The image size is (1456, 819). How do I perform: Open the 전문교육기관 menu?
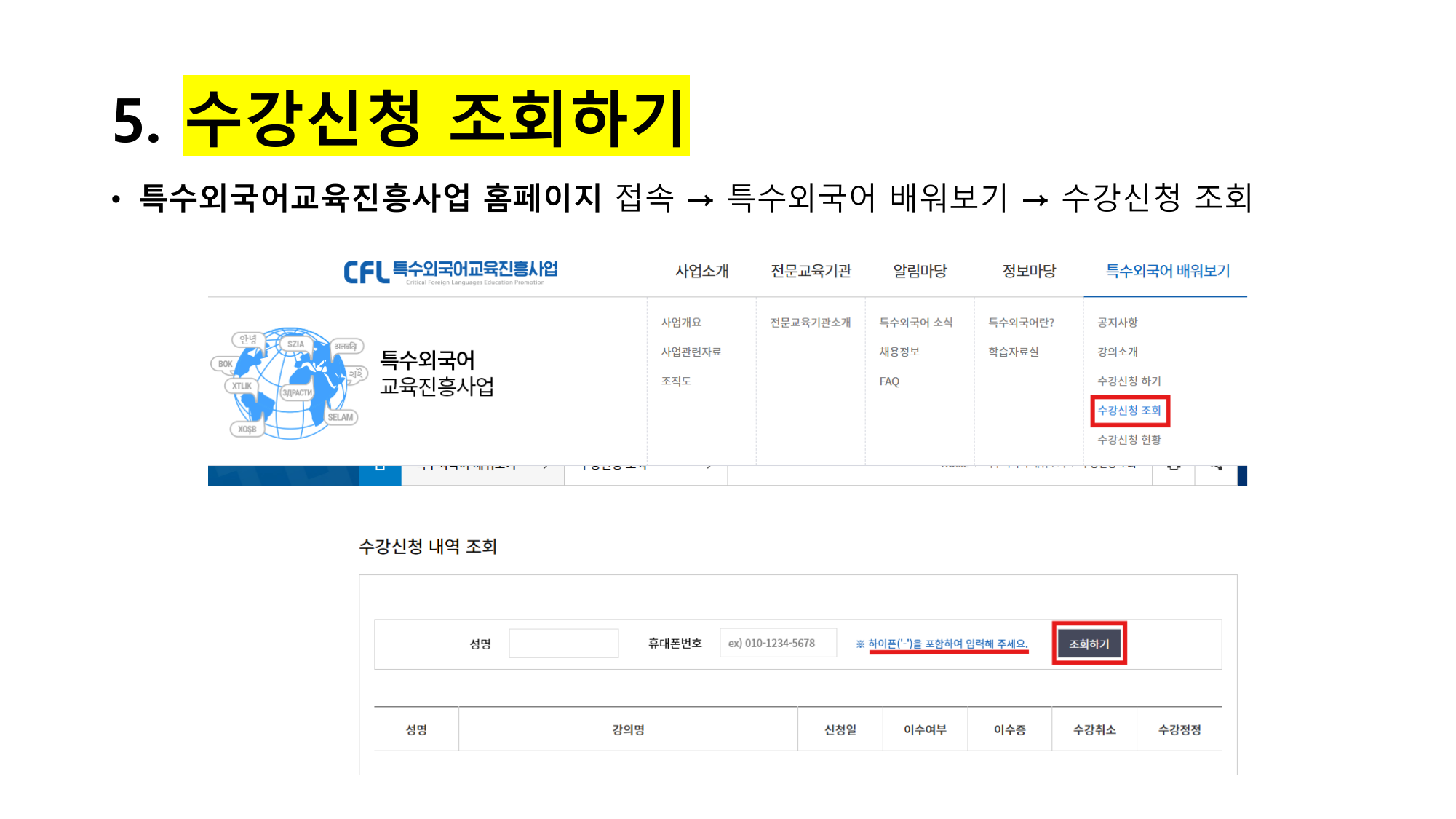(811, 272)
